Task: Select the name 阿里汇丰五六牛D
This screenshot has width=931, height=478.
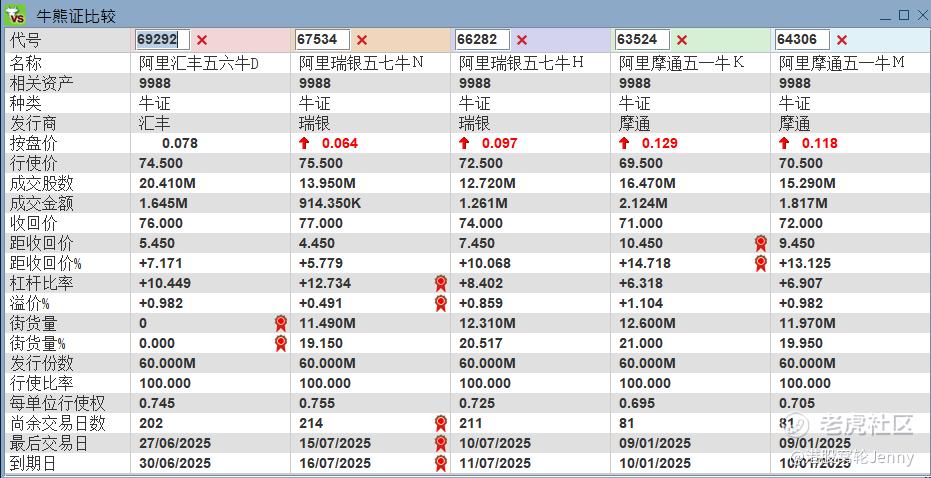Action: tap(199, 63)
